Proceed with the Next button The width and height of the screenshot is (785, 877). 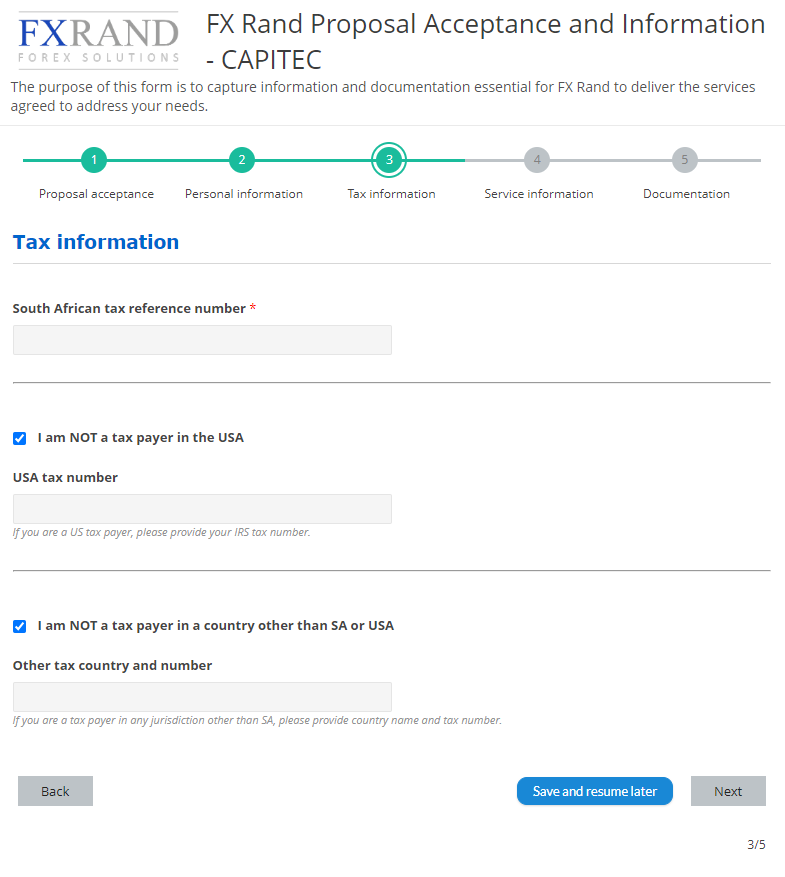pyautogui.click(x=728, y=791)
